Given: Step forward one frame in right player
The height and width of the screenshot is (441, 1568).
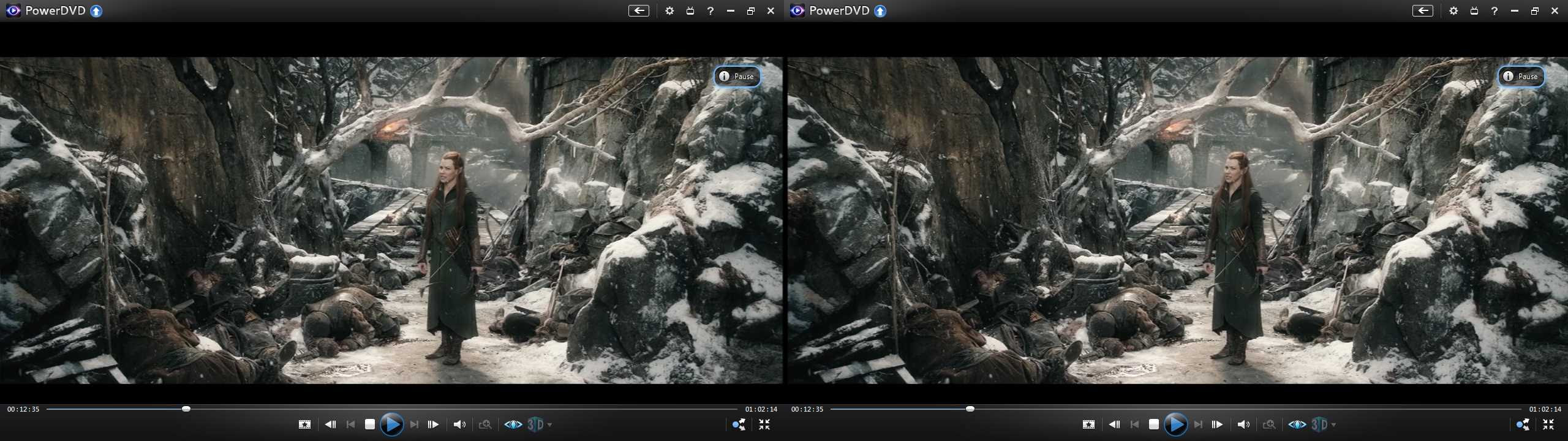Looking at the screenshot, I should pos(1217,424).
